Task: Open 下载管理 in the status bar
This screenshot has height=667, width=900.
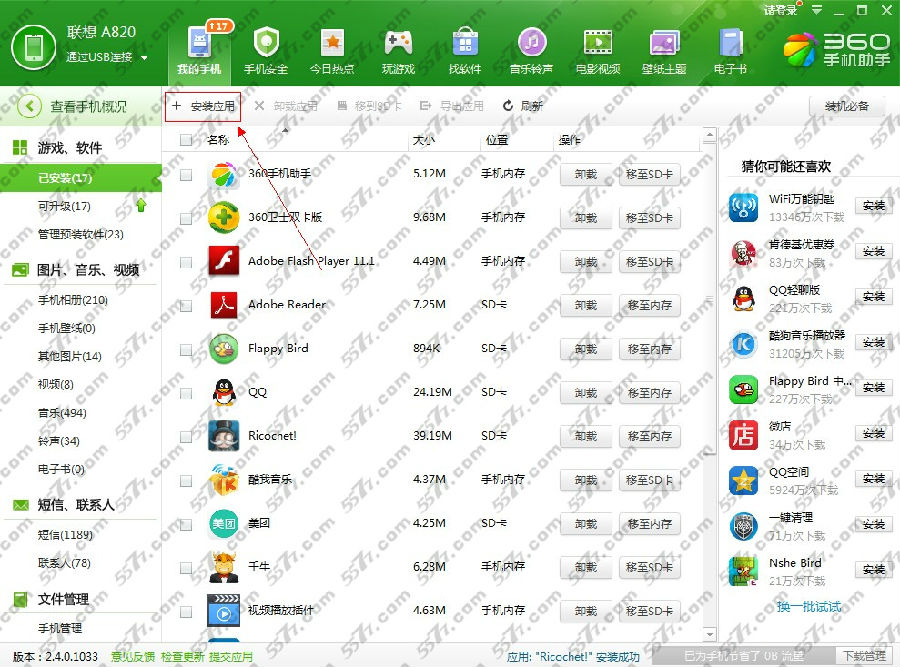Action: coord(864,656)
